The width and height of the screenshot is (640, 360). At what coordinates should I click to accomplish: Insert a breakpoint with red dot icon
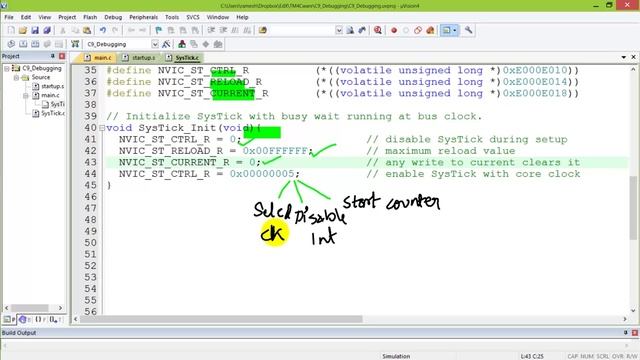[394, 30]
